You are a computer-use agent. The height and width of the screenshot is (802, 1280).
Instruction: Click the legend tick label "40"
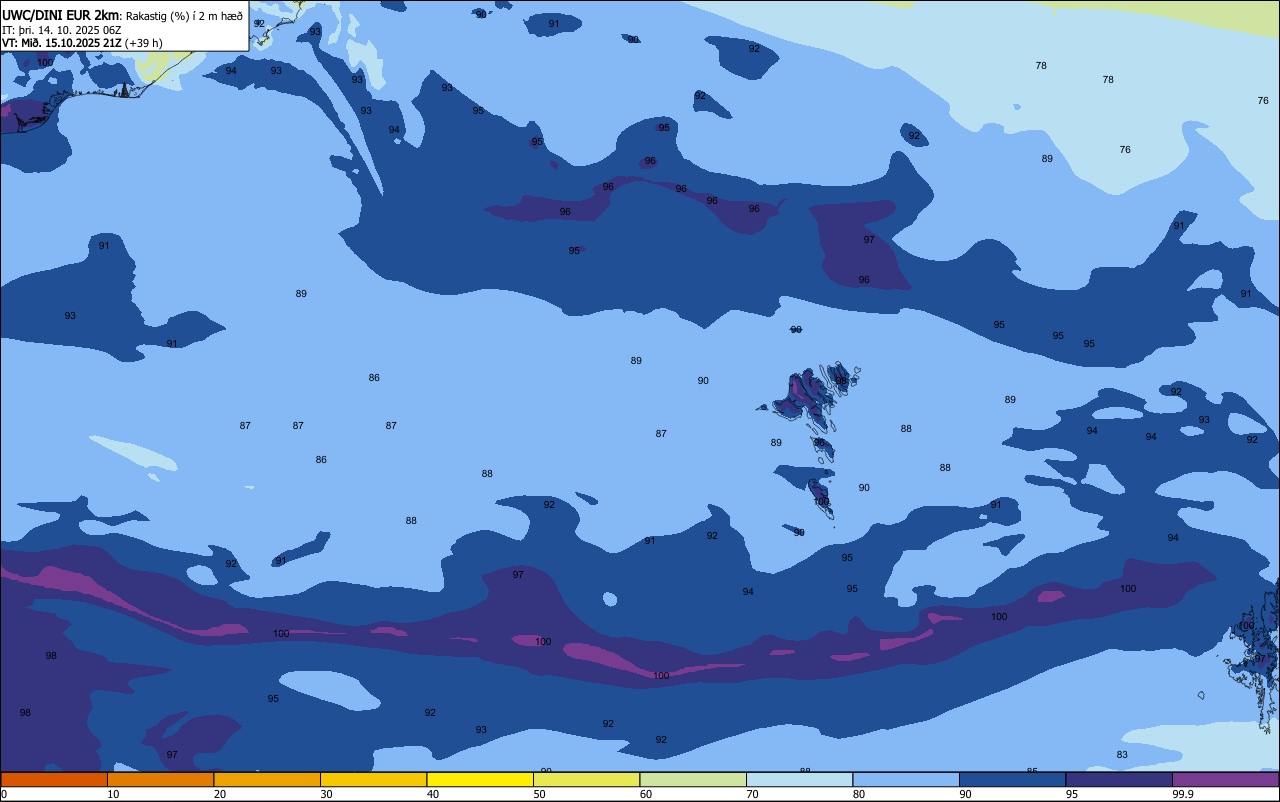click(x=433, y=794)
